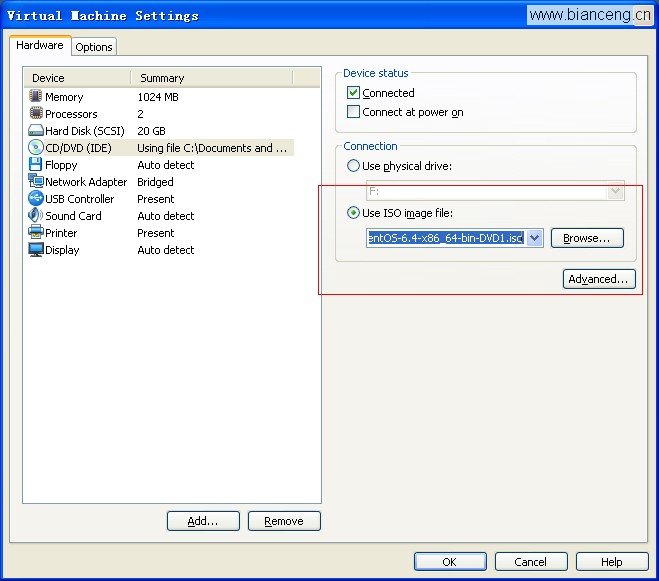The width and height of the screenshot is (659, 581).
Task: Select the Floppy row label
Action: (61, 165)
